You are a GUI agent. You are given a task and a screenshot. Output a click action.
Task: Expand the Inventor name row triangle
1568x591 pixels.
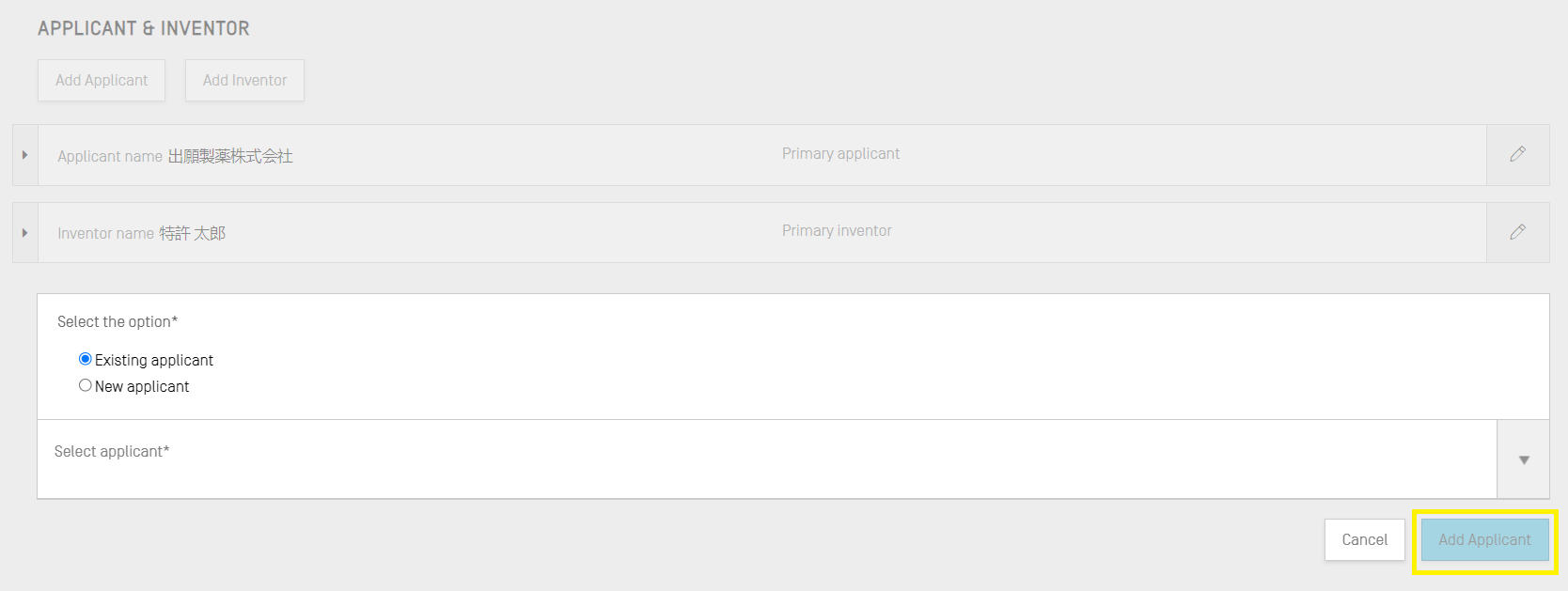coord(24,233)
